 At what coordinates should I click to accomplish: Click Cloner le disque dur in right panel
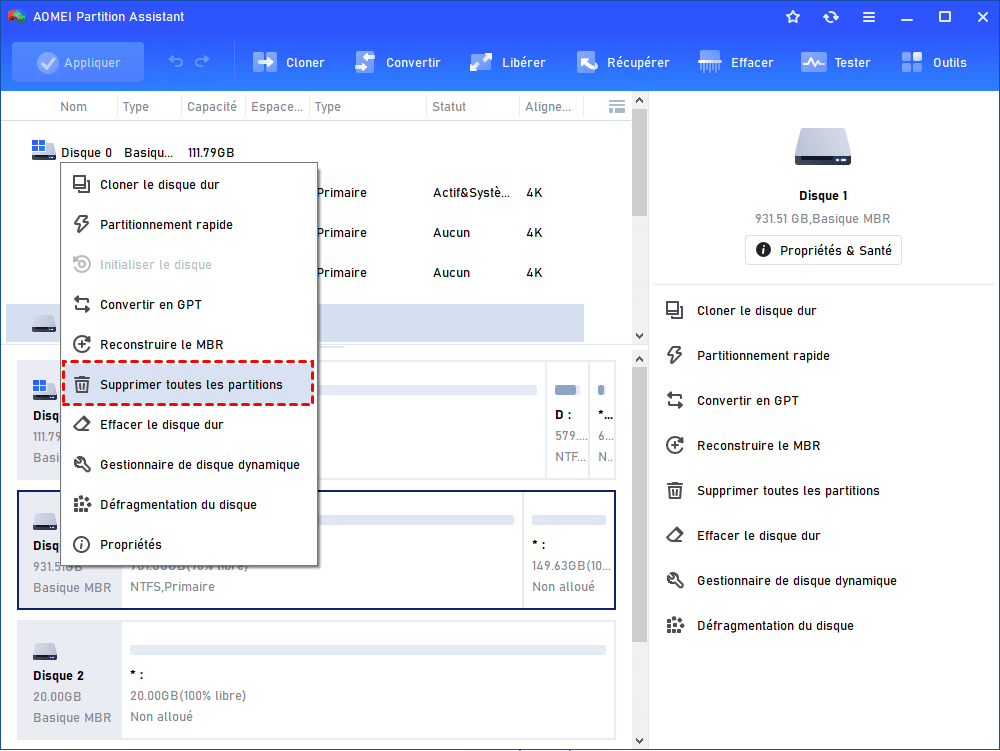click(756, 311)
